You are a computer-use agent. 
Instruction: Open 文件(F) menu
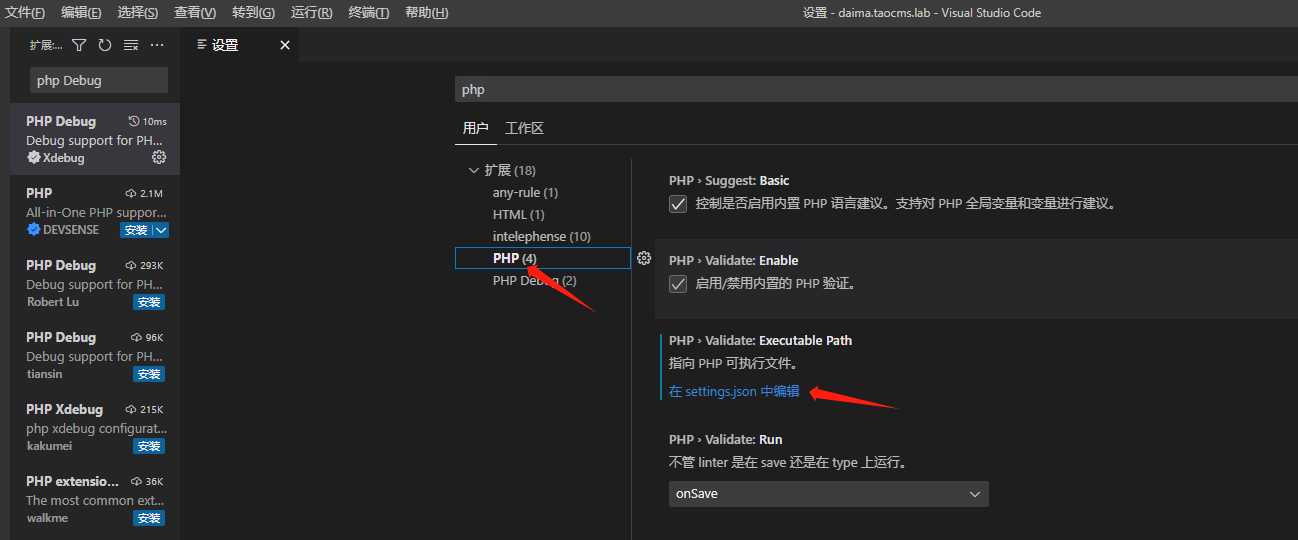25,13
